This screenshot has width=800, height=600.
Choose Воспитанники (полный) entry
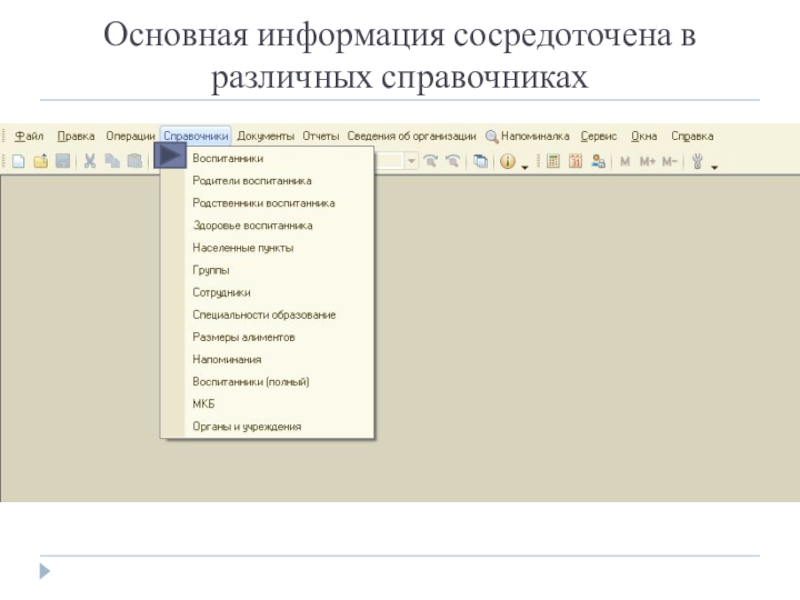coord(267,382)
